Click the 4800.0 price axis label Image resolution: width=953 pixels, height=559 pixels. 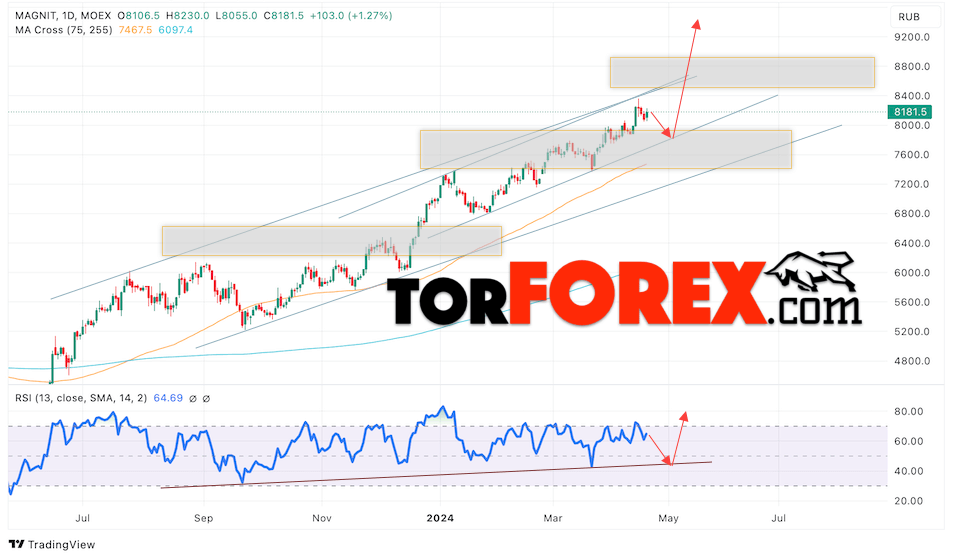tap(912, 361)
